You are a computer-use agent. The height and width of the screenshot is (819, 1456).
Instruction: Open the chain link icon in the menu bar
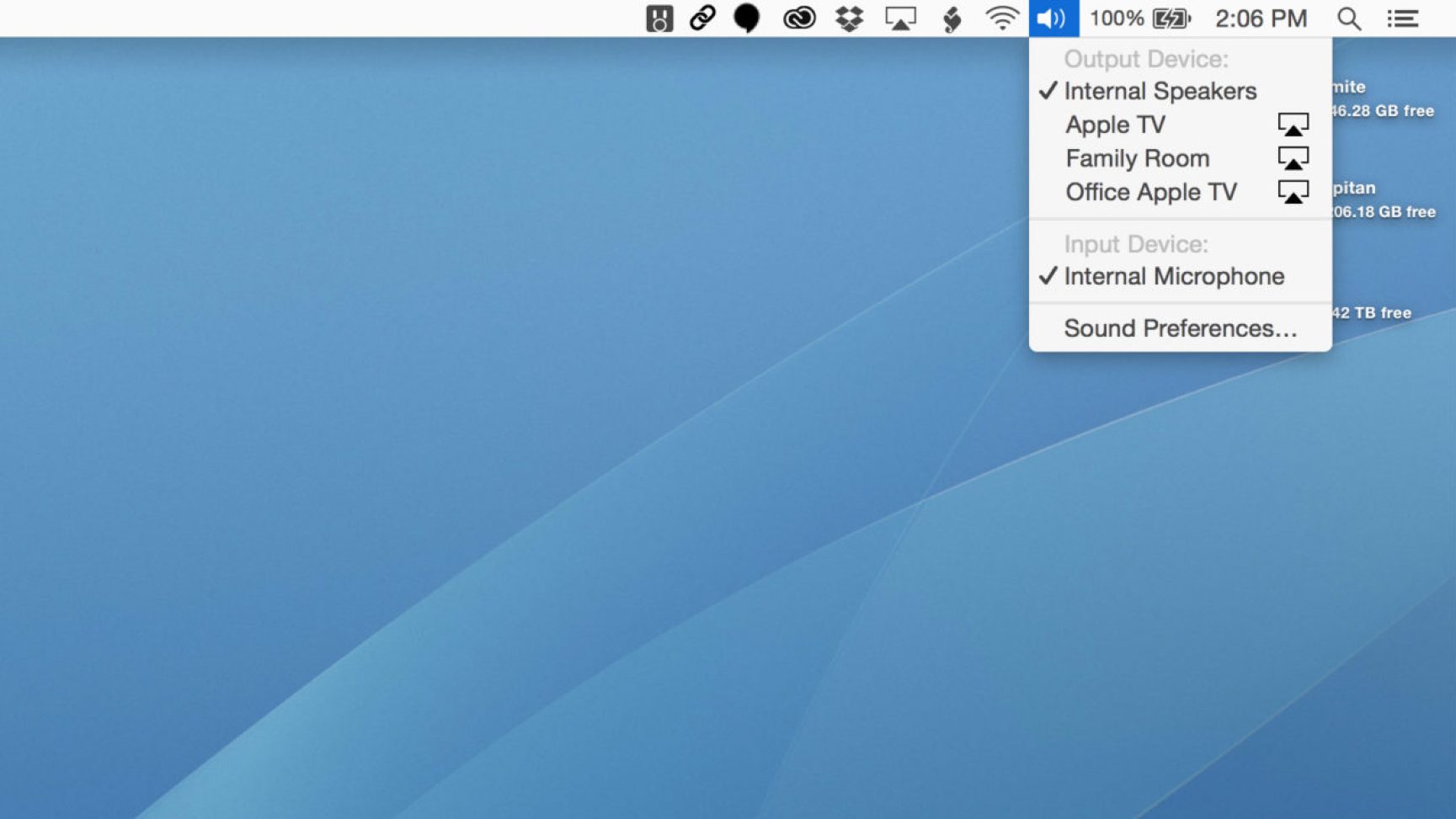click(702, 18)
